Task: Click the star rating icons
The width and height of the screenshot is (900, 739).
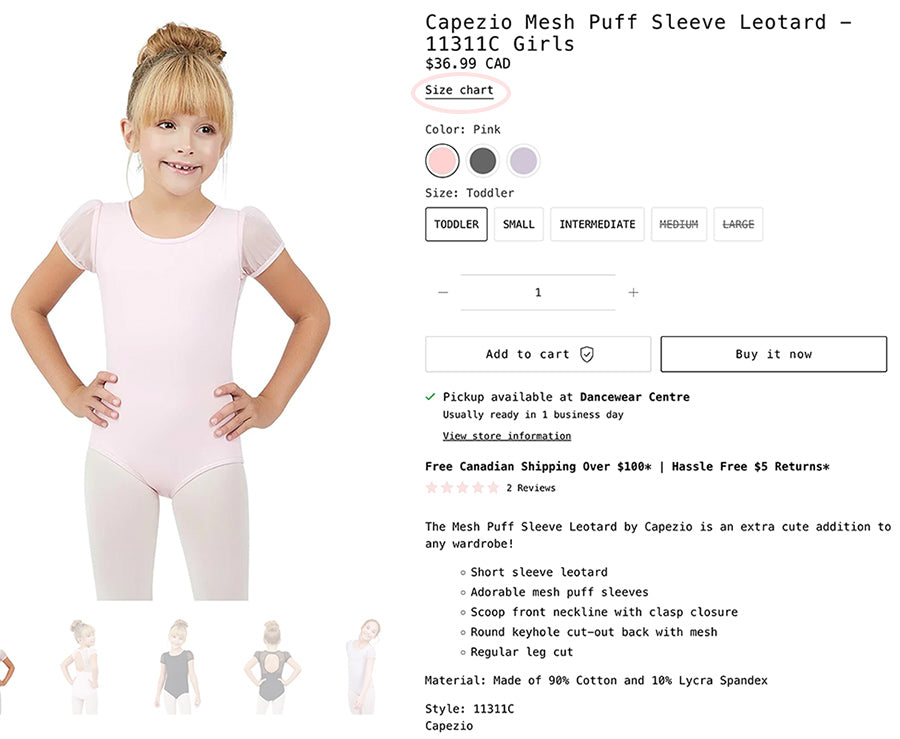Action: coord(462,488)
